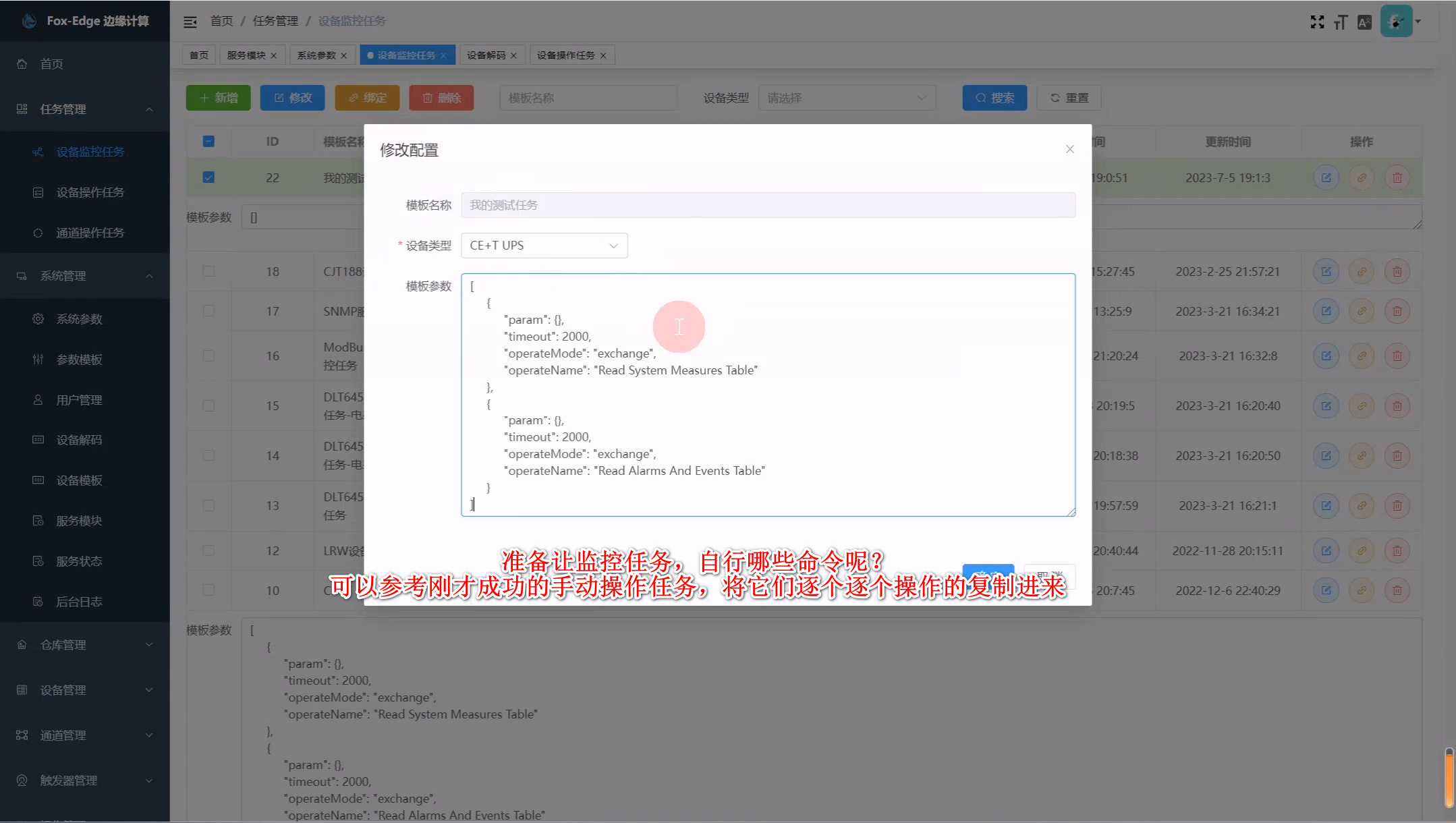Open 后台日志 in the sidebar

(79, 602)
